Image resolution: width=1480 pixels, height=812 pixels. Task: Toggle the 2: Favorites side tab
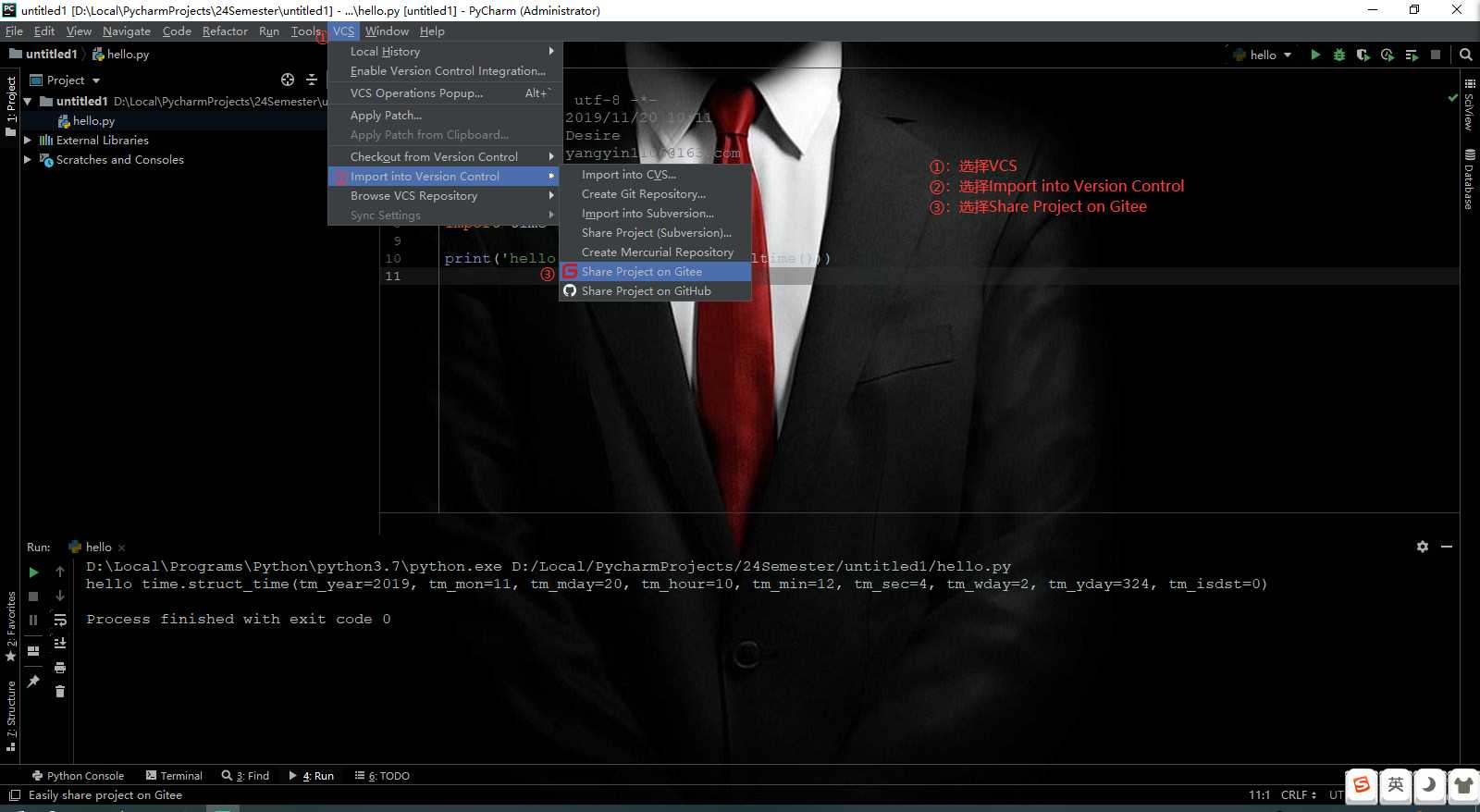coord(10,626)
